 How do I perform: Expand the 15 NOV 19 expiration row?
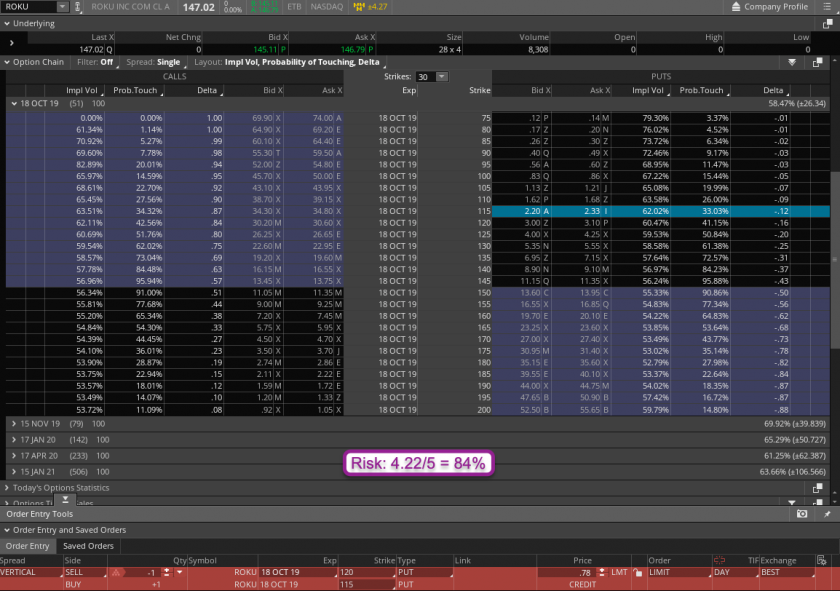tap(13, 424)
